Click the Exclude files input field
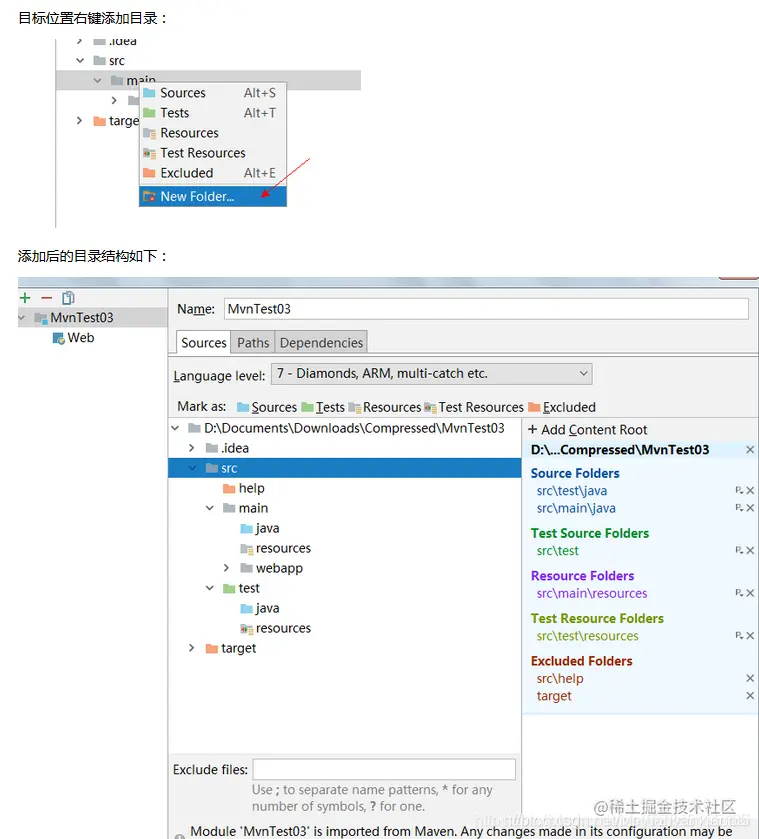This screenshot has height=839, width=759. coord(384,769)
